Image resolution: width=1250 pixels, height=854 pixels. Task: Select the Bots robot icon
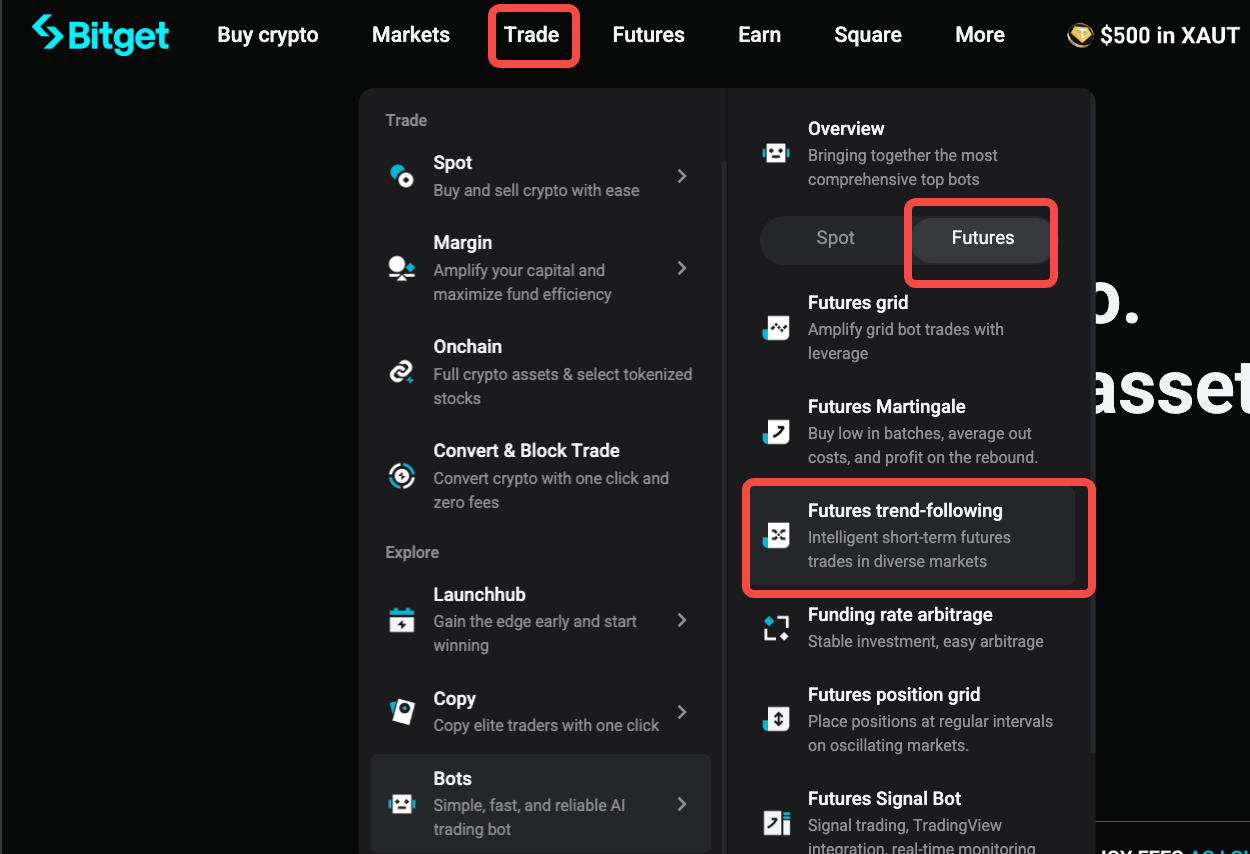tap(401, 803)
